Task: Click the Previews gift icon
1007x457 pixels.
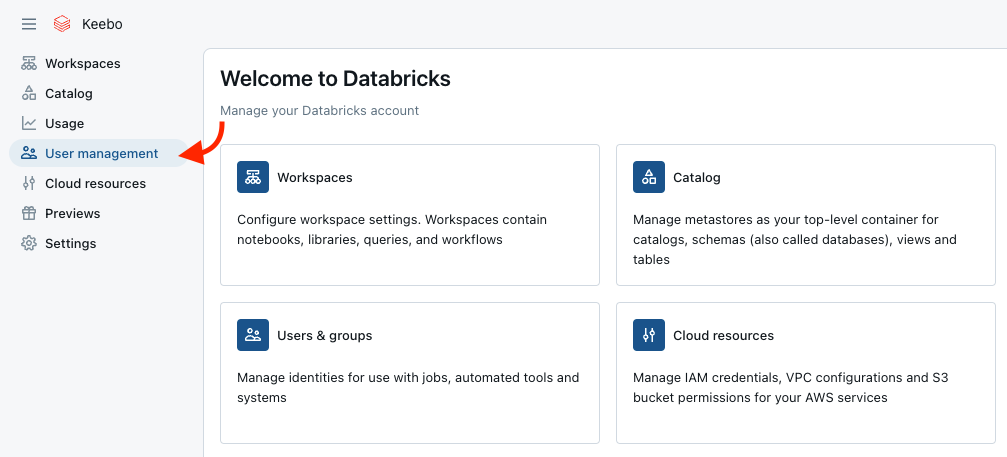Action: coord(29,213)
